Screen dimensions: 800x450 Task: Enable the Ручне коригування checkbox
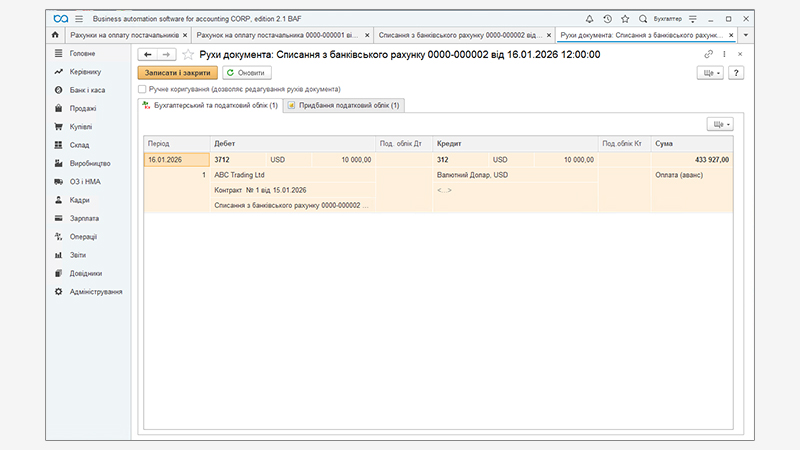click(142, 89)
